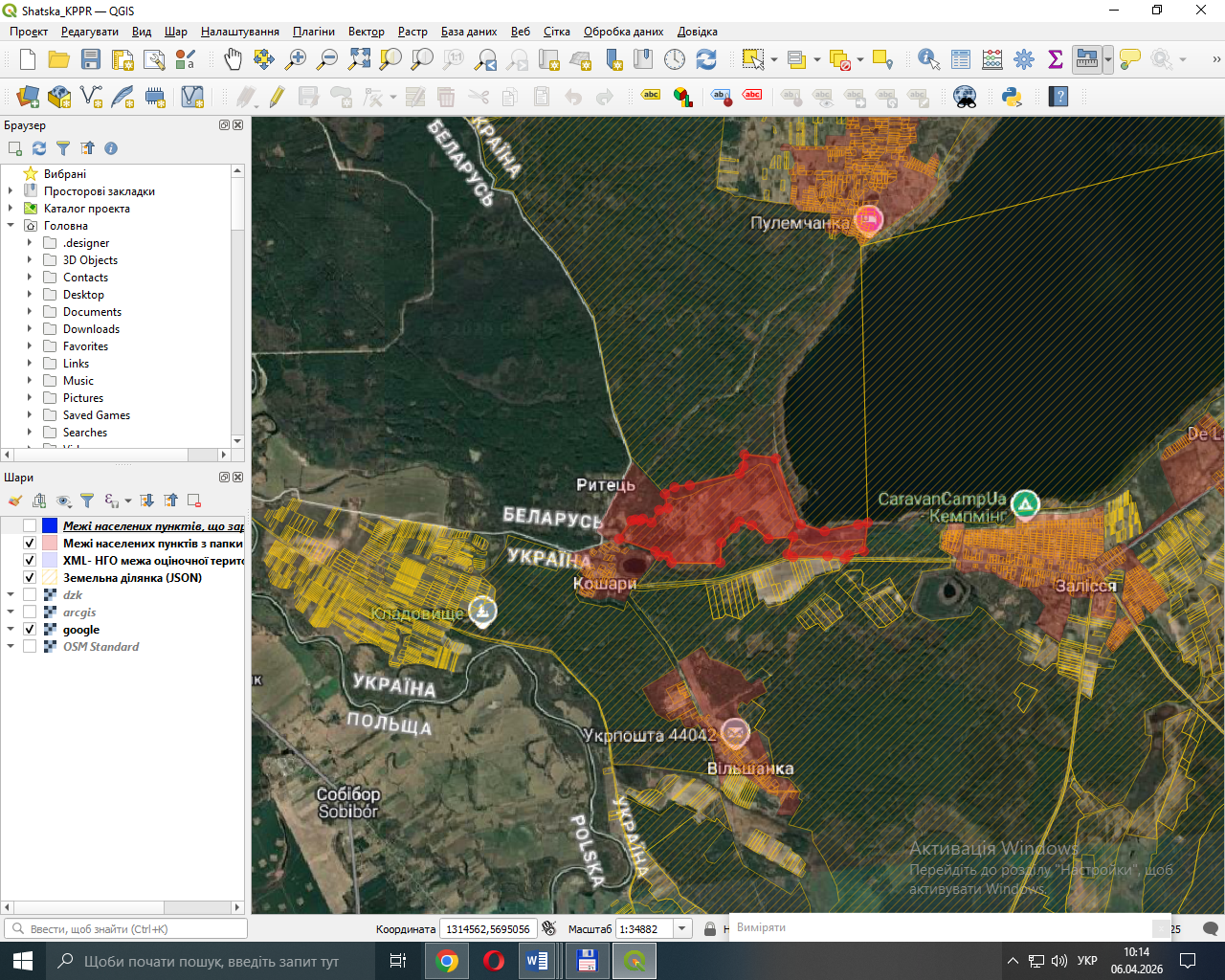Open the attribute table icon
1225x980 pixels.
961,59
